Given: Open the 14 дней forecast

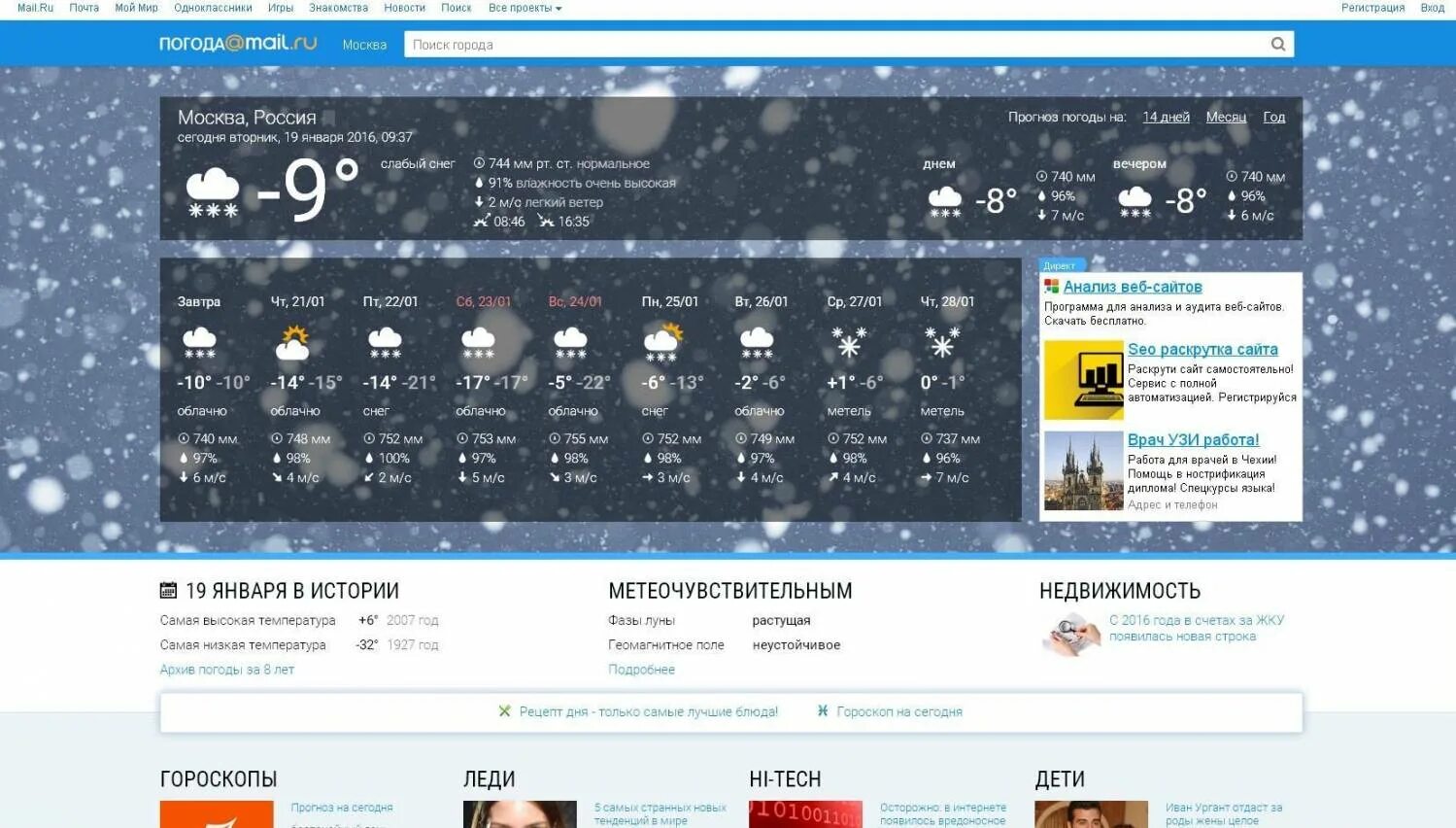Looking at the screenshot, I should (1166, 117).
